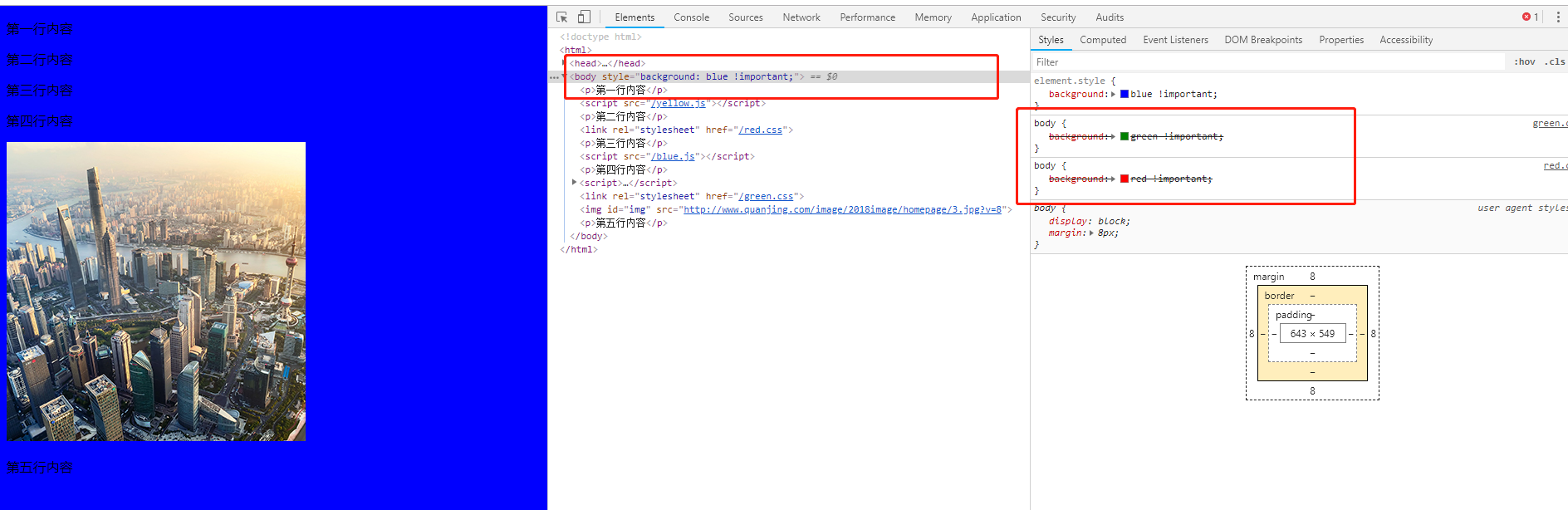This screenshot has height=510, width=1568.
Task: Open the Accessibility sidebar tab
Action: [x=1406, y=40]
